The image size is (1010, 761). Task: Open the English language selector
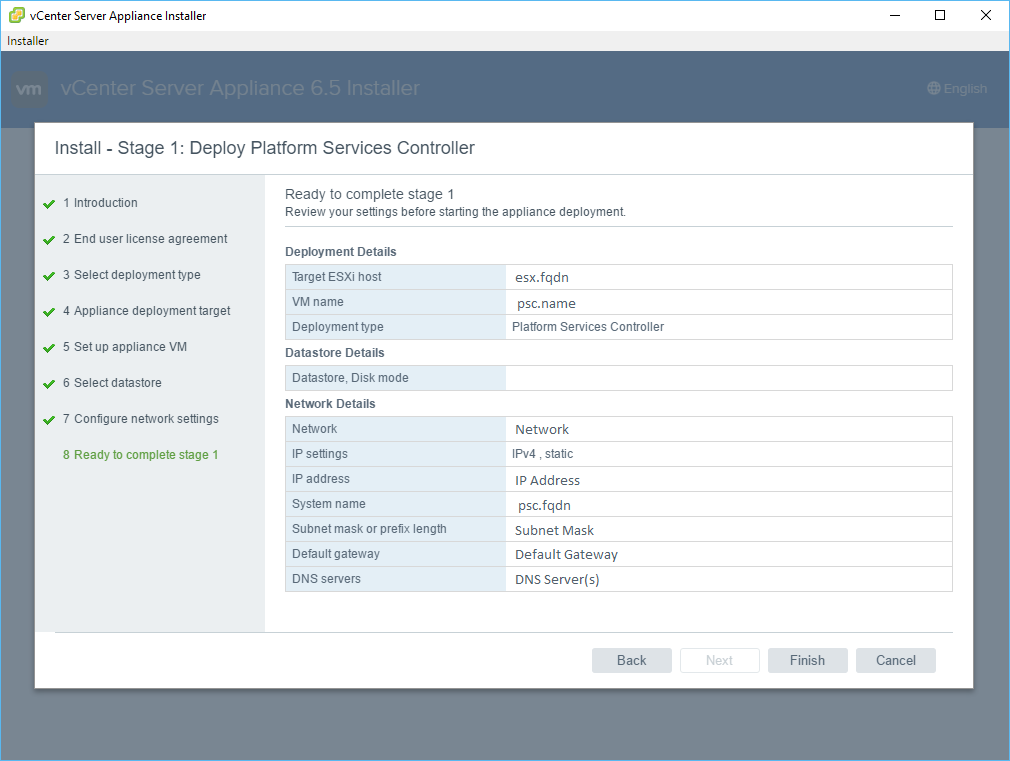[957, 89]
